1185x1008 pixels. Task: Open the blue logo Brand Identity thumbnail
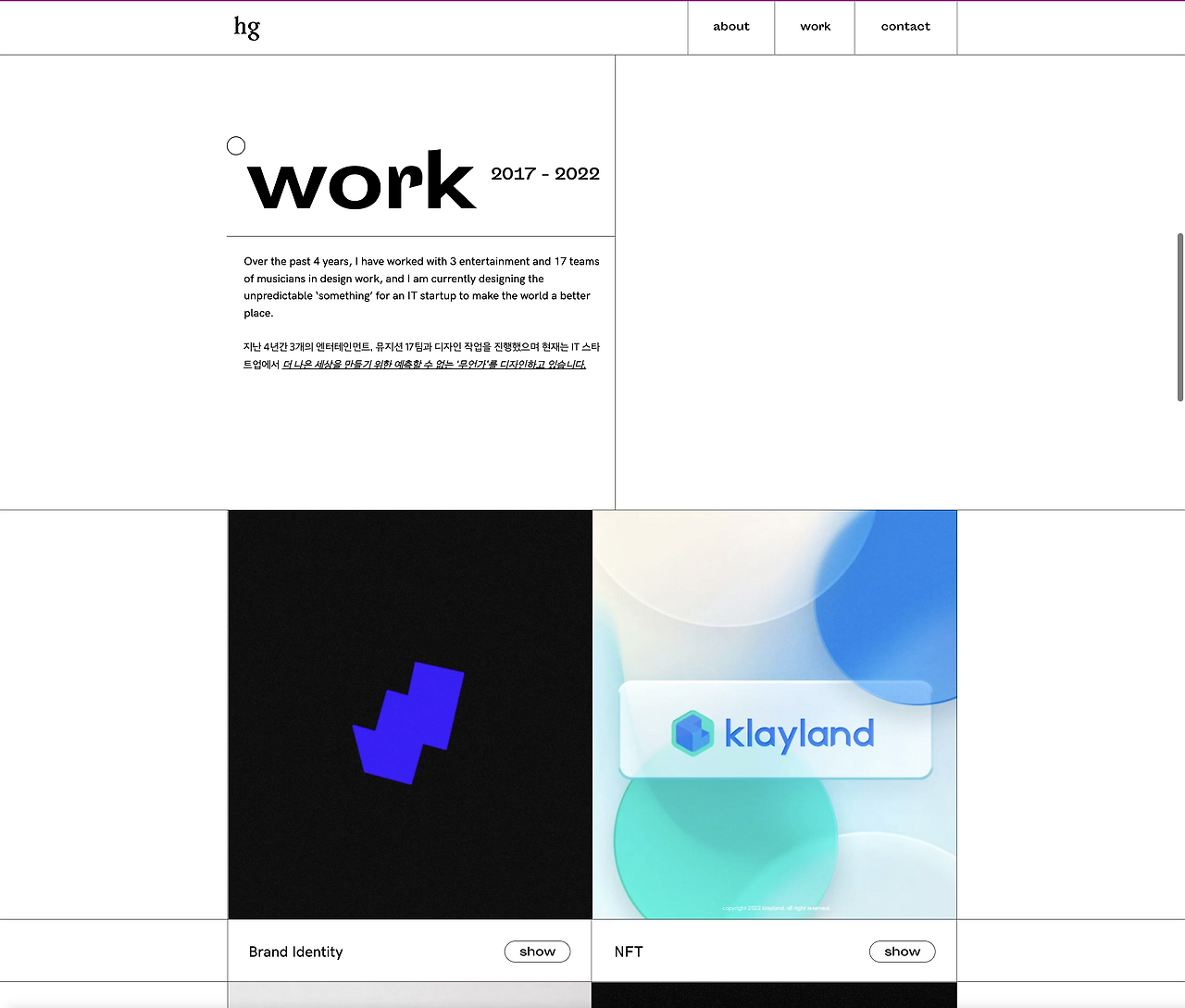410,715
